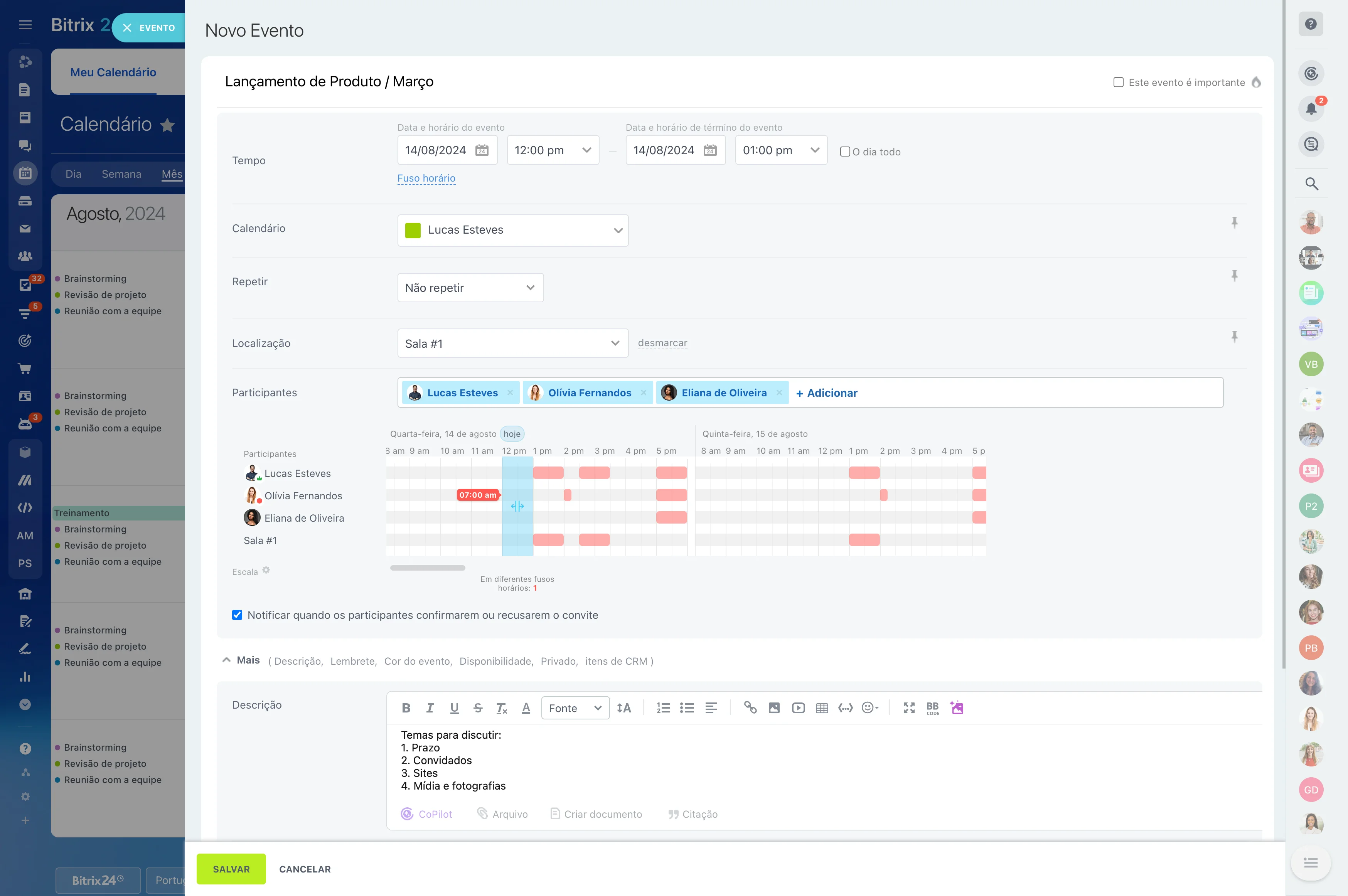Click the numbered list icon
The width and height of the screenshot is (1348, 896).
click(662, 708)
